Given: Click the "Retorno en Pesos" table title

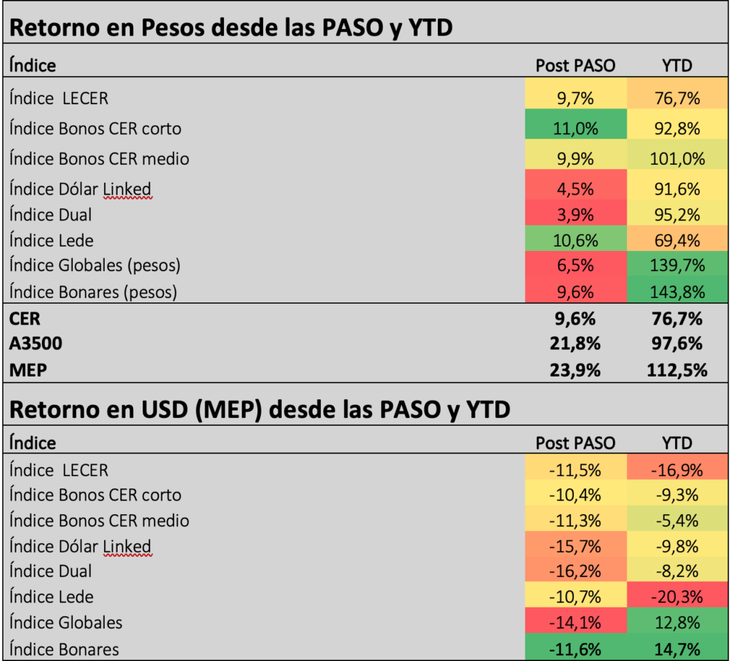Looking at the screenshot, I should [x=231, y=28].
